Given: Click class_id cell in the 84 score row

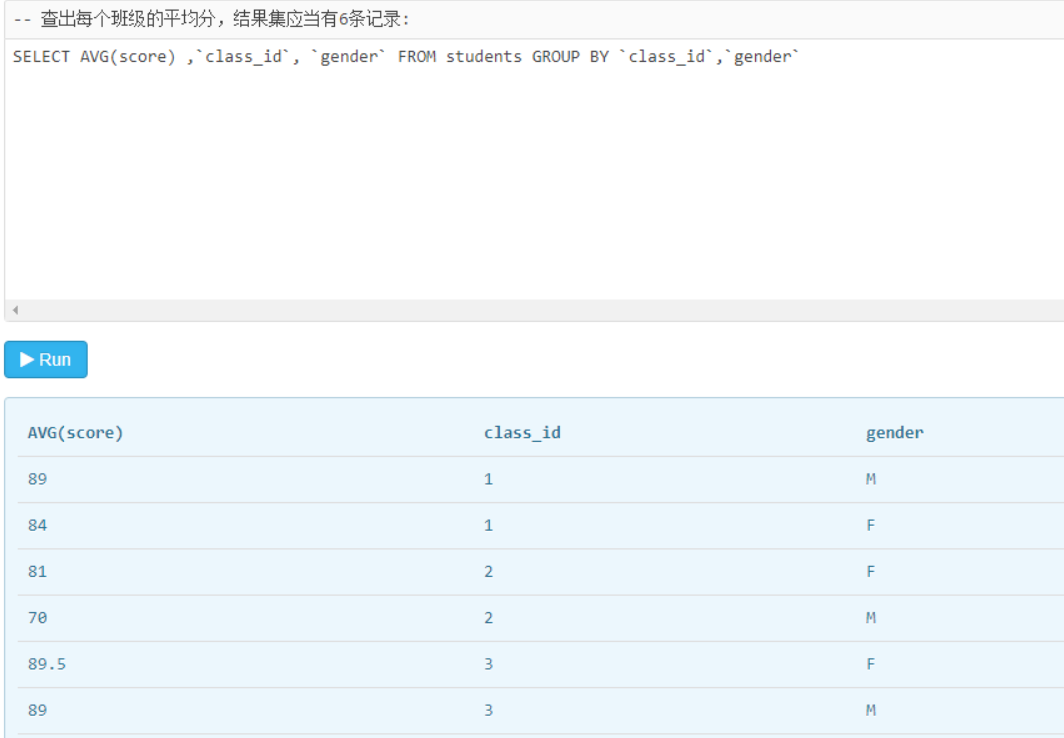Looking at the screenshot, I should tap(488, 526).
